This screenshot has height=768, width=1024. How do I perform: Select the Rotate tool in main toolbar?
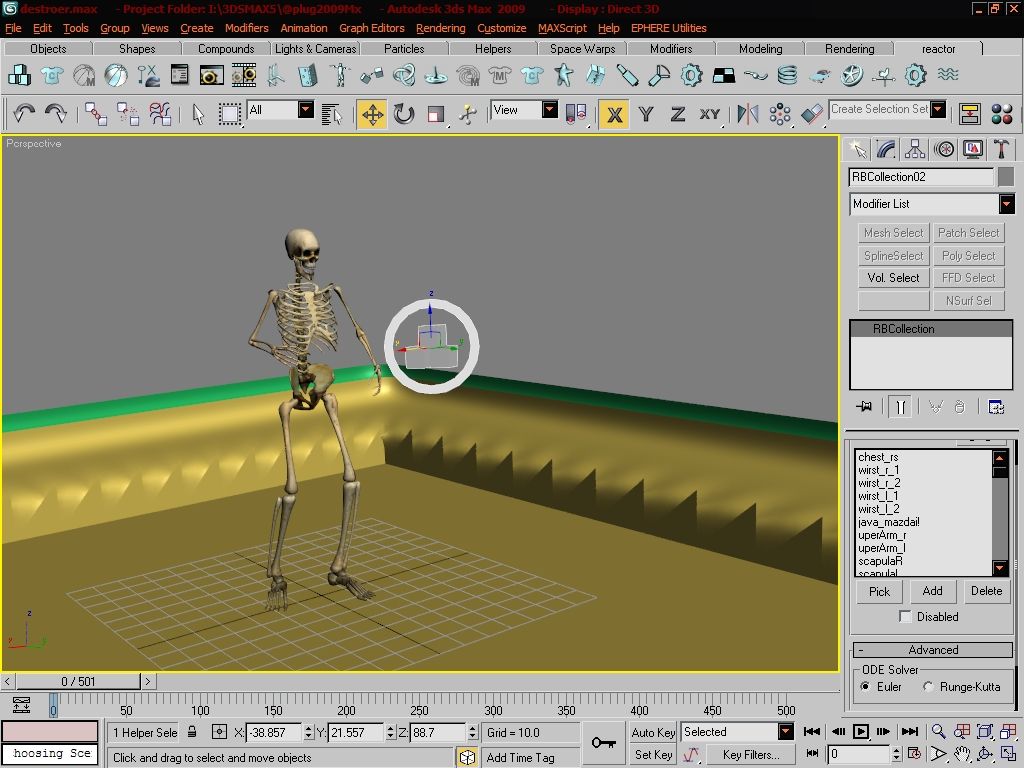point(404,114)
